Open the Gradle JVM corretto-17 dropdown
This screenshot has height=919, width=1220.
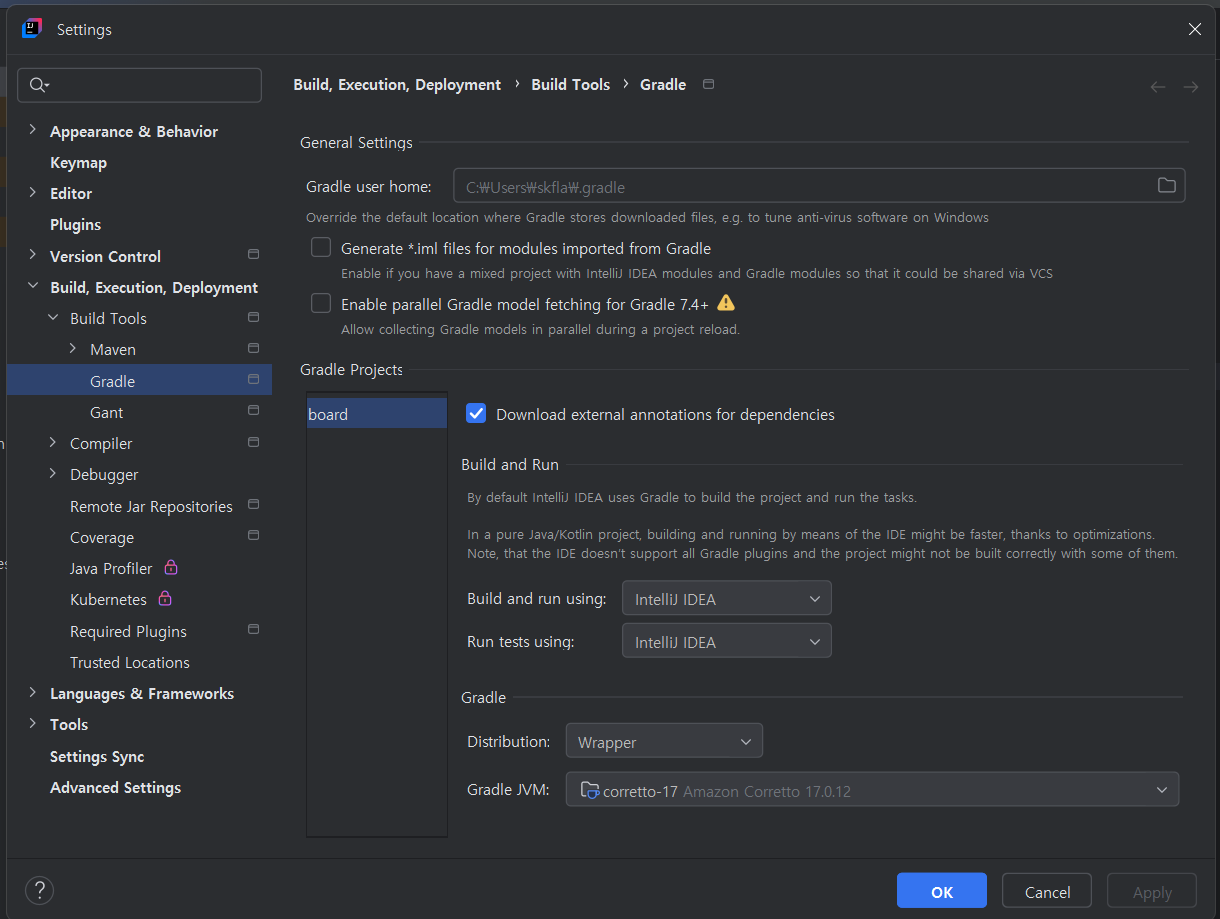[x=872, y=790]
